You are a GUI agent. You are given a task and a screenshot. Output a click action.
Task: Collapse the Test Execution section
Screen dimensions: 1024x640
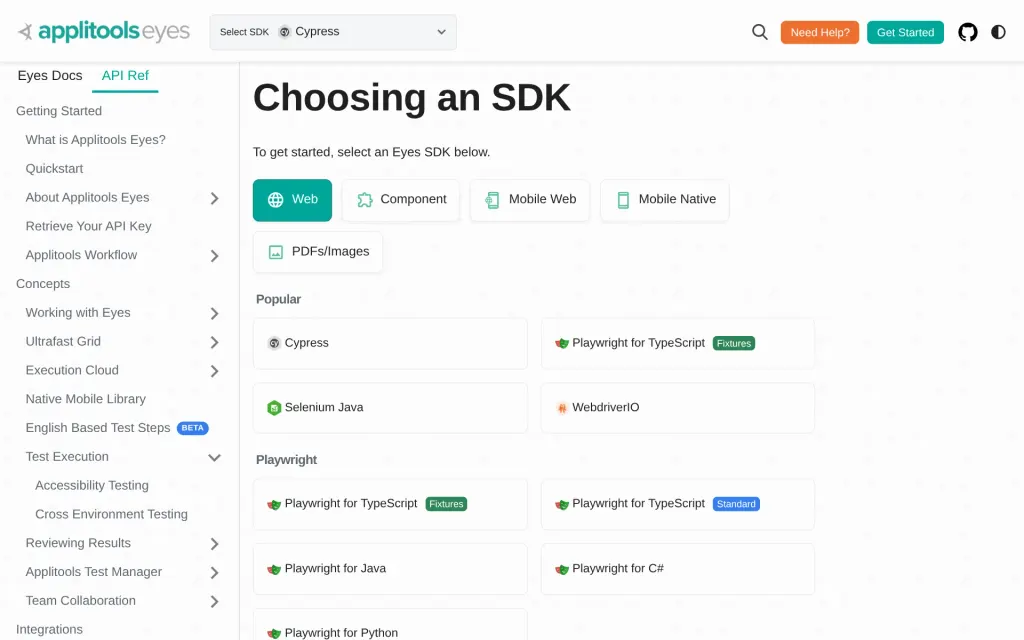214,457
